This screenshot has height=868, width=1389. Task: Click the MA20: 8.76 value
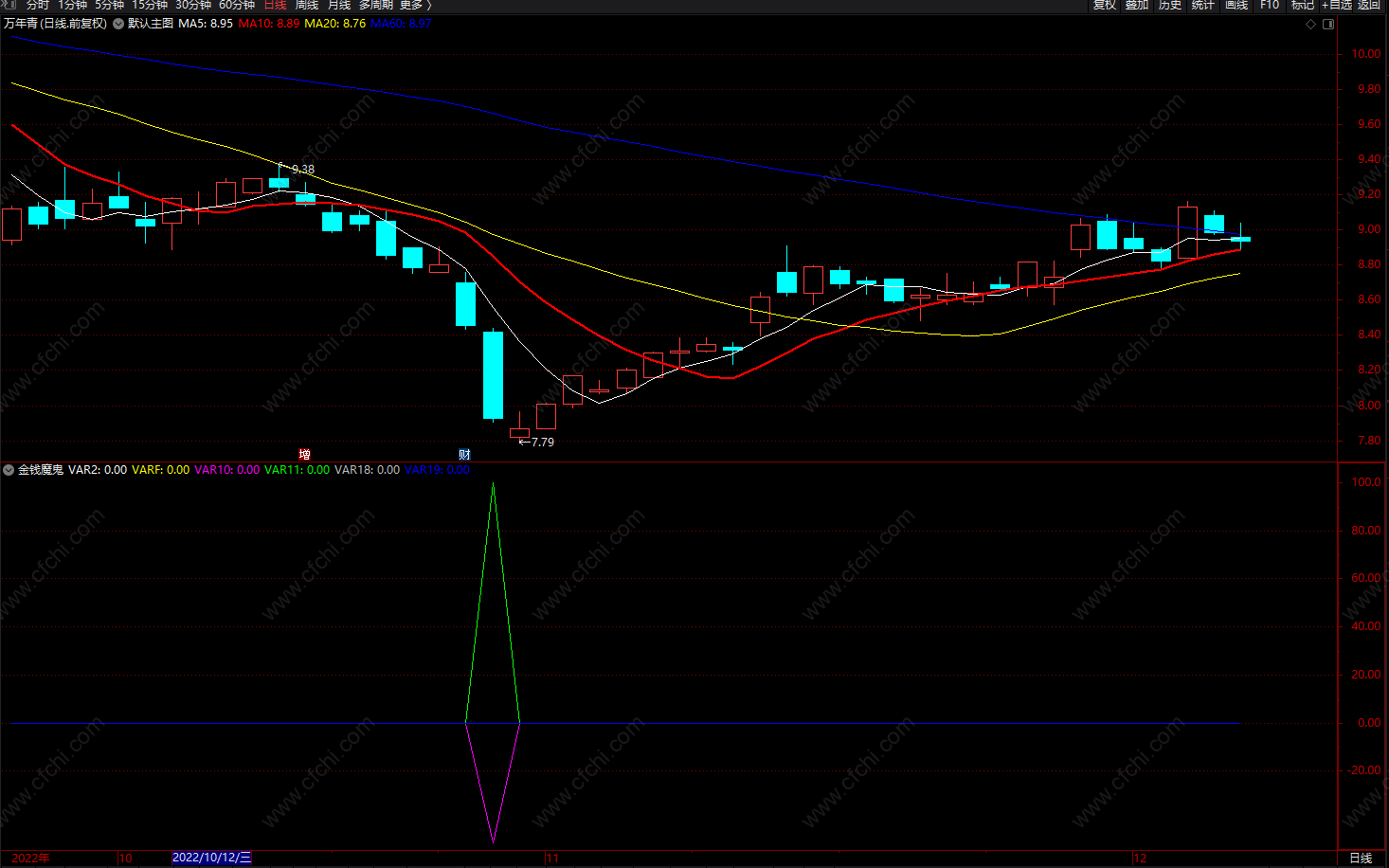point(334,24)
